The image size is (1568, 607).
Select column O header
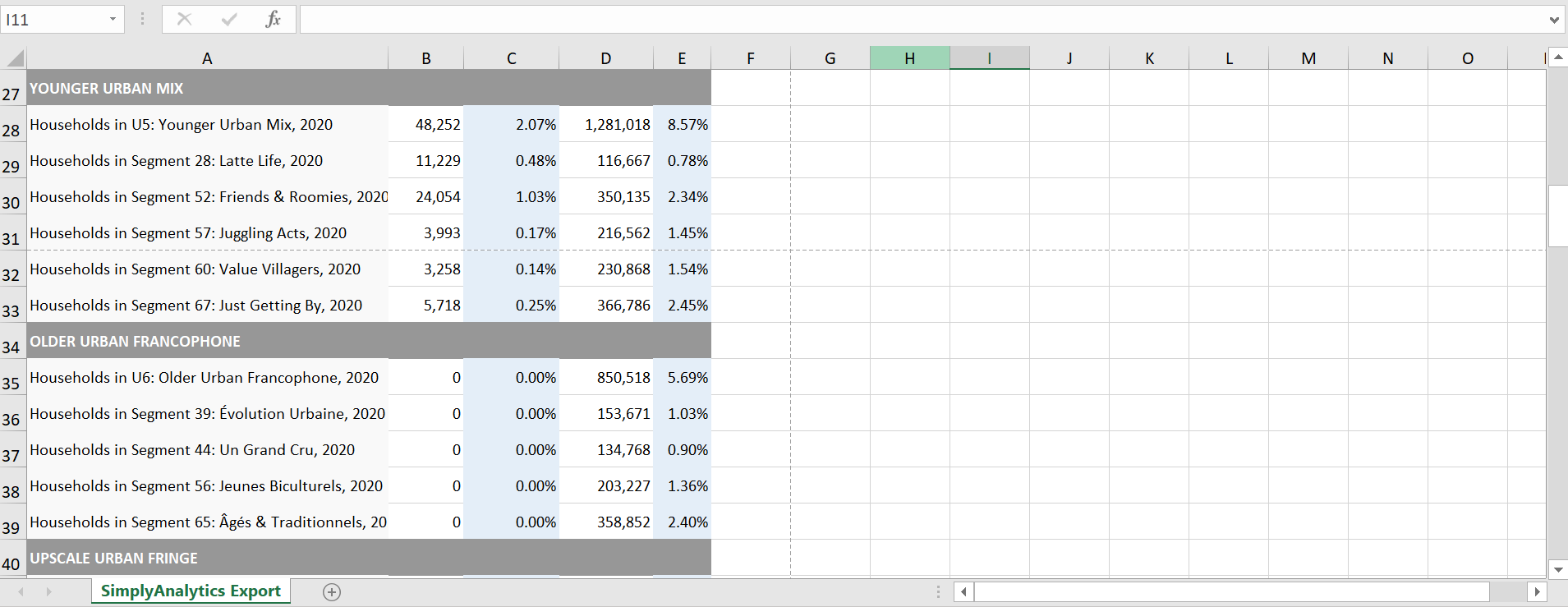click(1468, 58)
